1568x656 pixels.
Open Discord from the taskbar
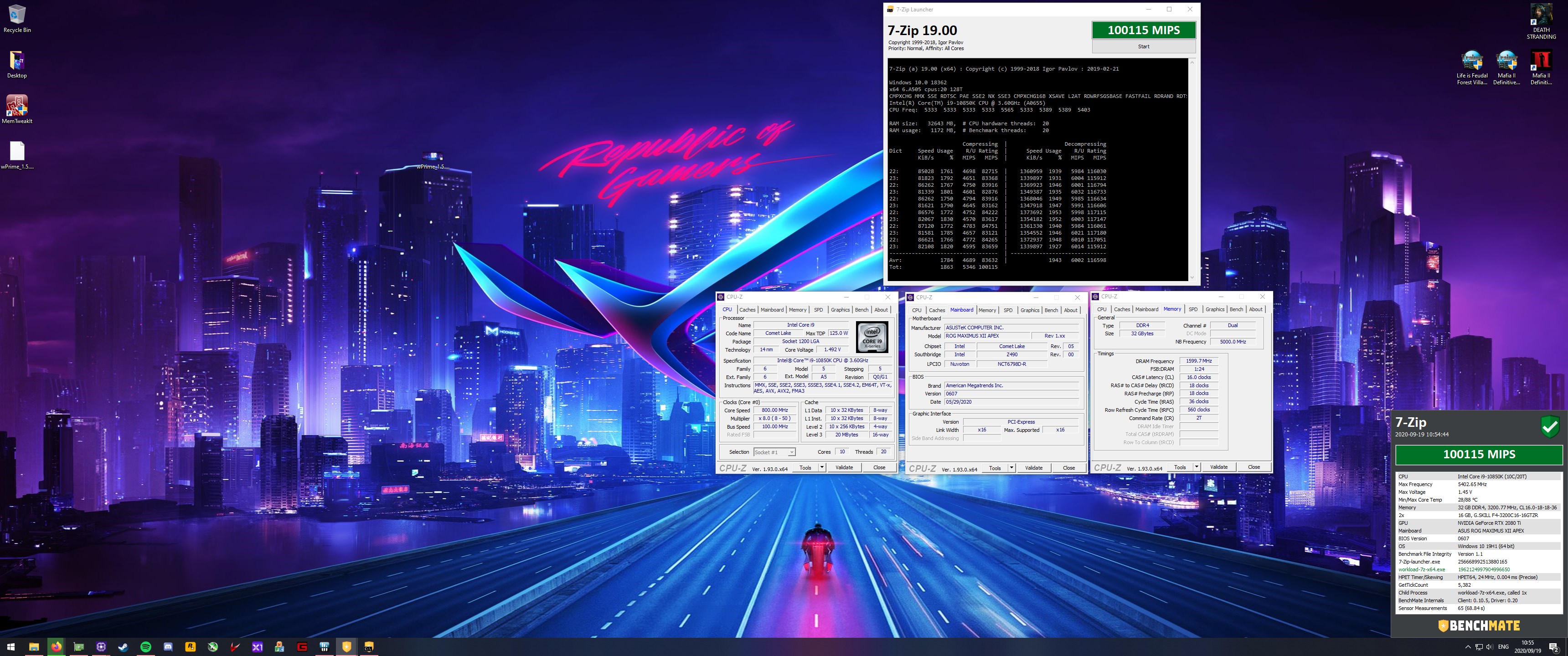tap(168, 647)
